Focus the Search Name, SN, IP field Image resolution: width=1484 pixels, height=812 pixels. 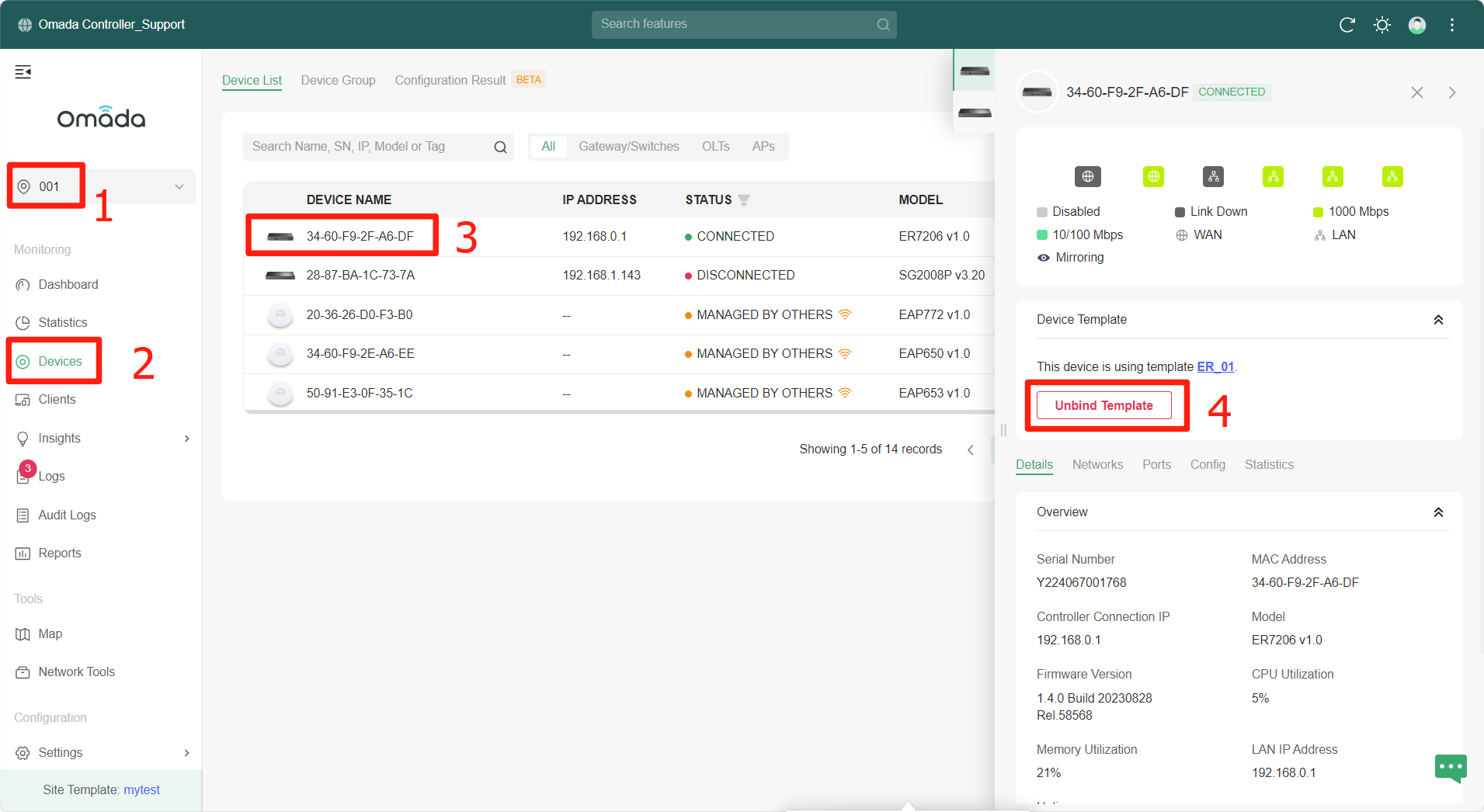pyautogui.click(x=378, y=147)
